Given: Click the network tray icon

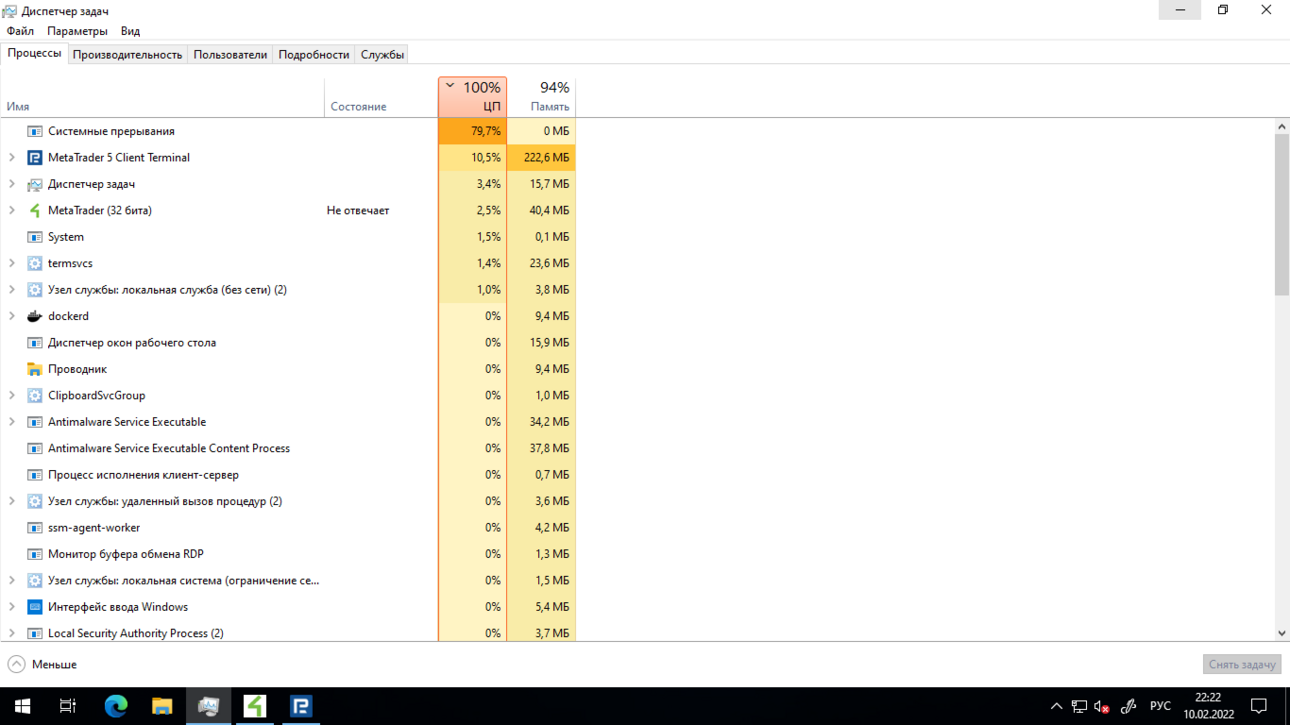Looking at the screenshot, I should tap(1079, 706).
